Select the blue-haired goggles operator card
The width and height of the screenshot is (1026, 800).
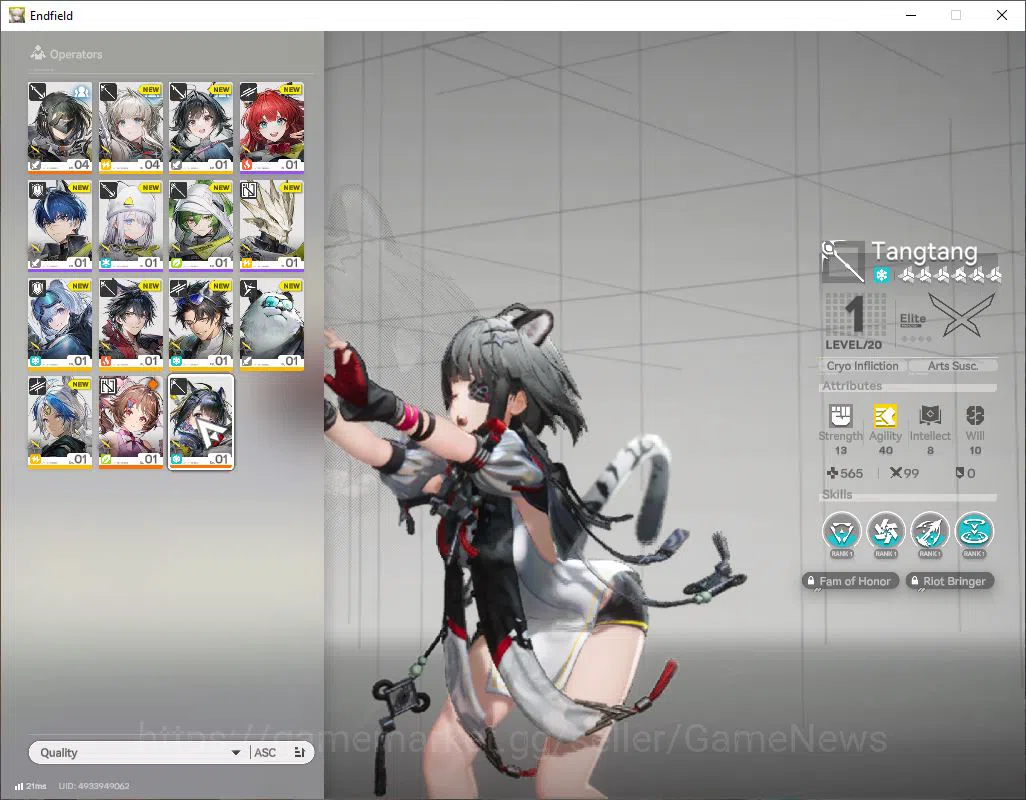click(60, 324)
